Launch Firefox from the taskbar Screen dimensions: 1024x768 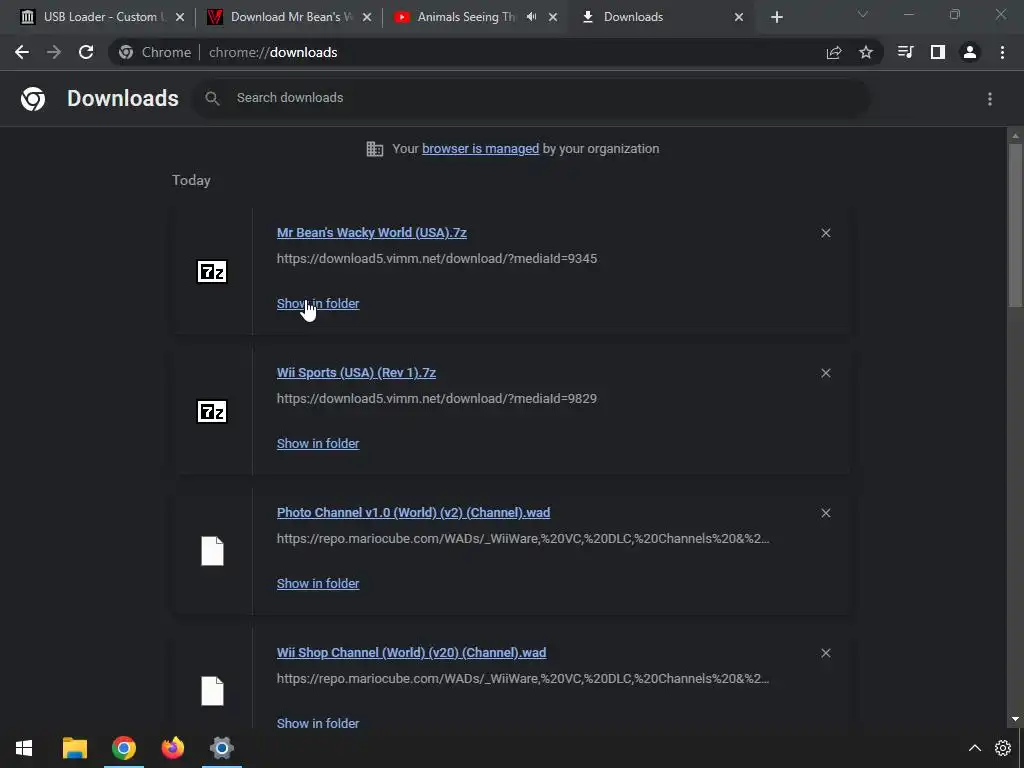tap(172, 748)
